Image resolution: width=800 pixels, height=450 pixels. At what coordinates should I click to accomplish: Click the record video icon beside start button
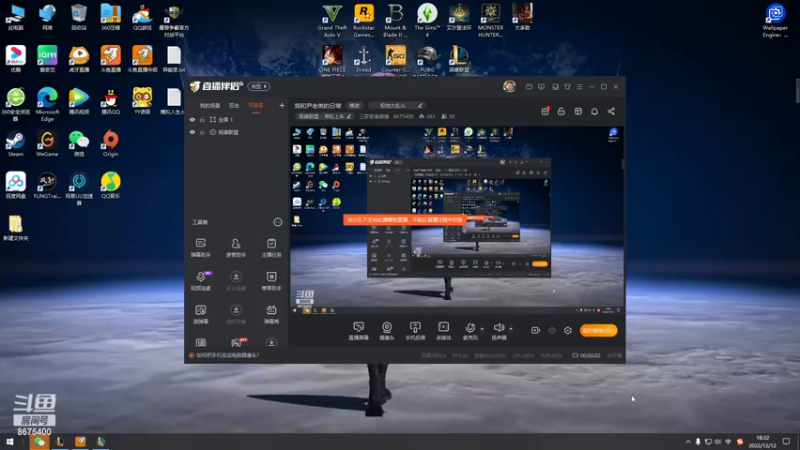coord(535,331)
